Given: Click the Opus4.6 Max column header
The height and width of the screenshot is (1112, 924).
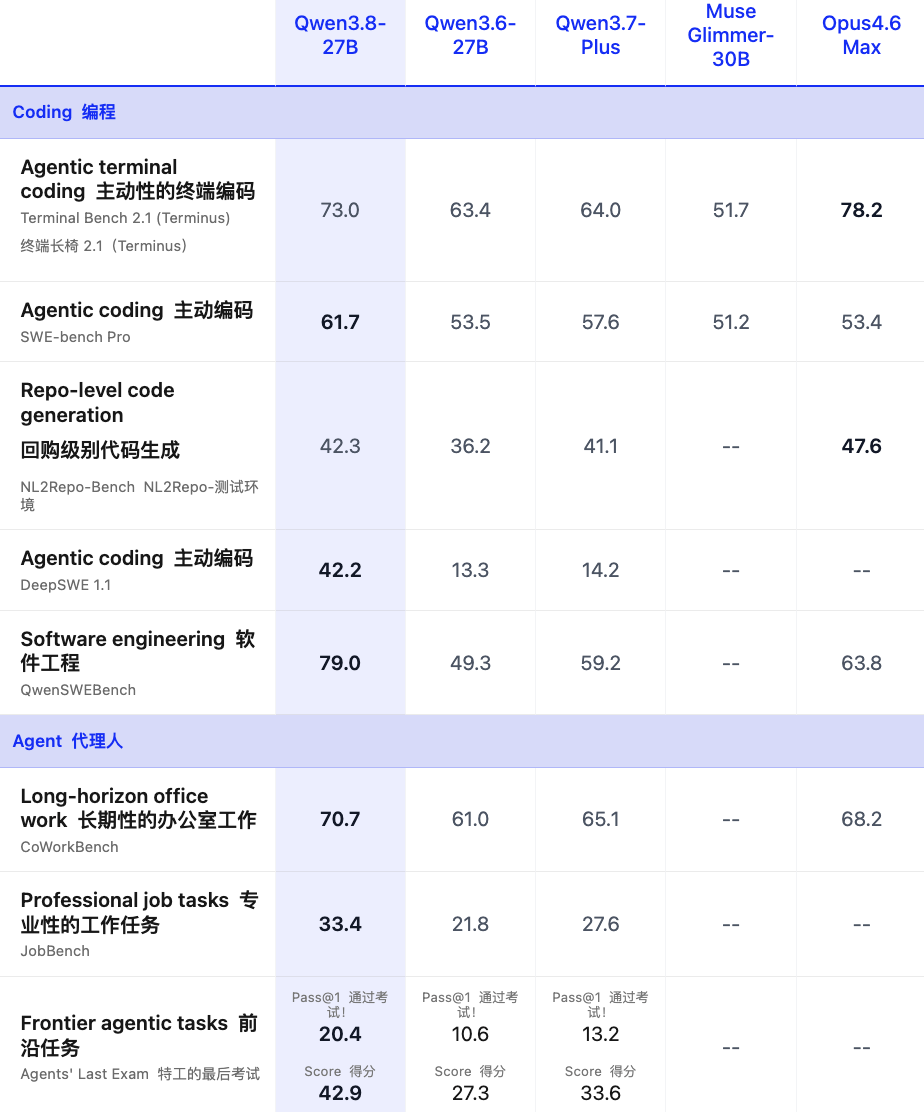Looking at the screenshot, I should pyautogui.click(x=861, y=35).
